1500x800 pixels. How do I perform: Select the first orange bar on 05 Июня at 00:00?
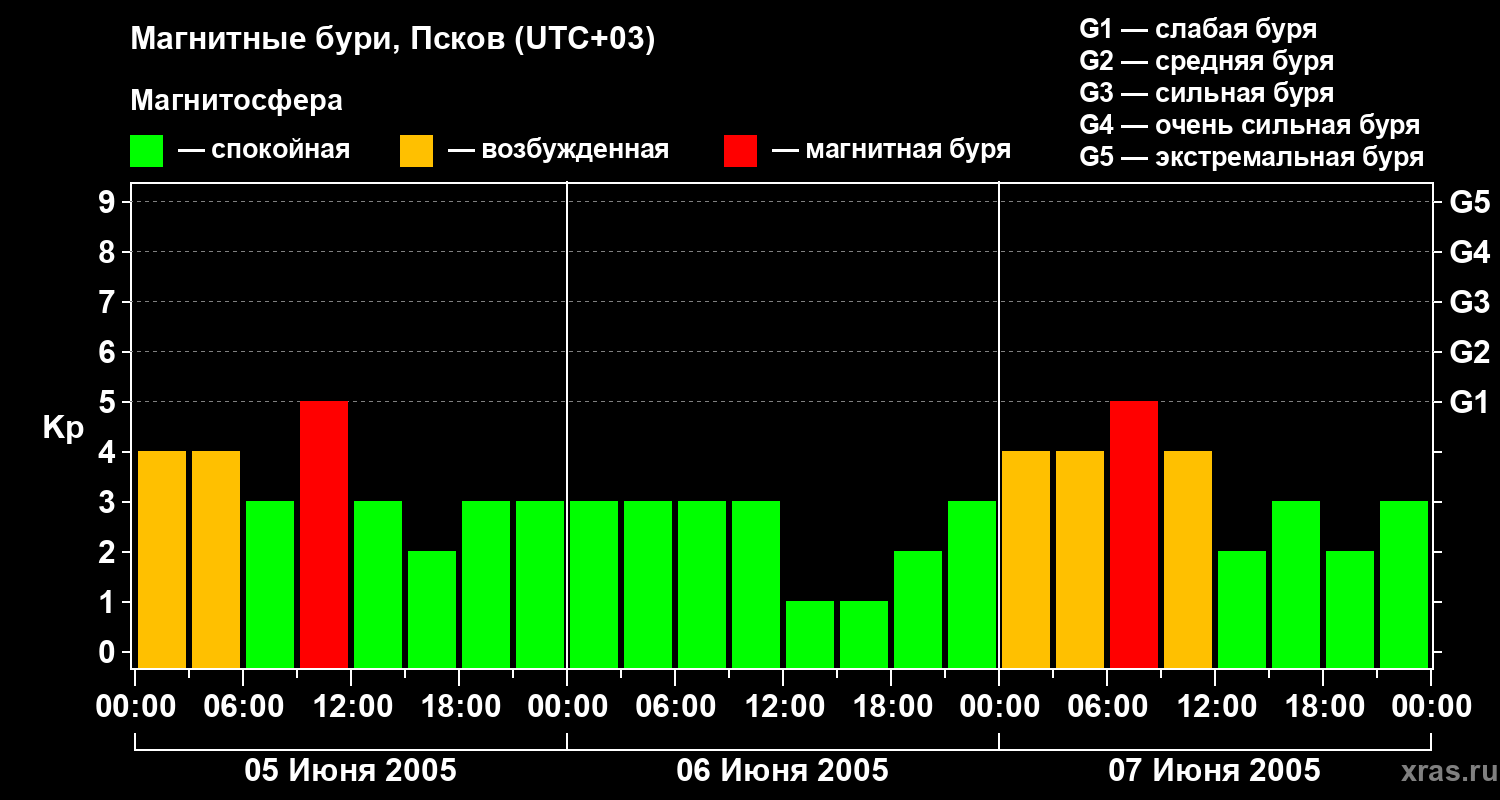coord(162,559)
